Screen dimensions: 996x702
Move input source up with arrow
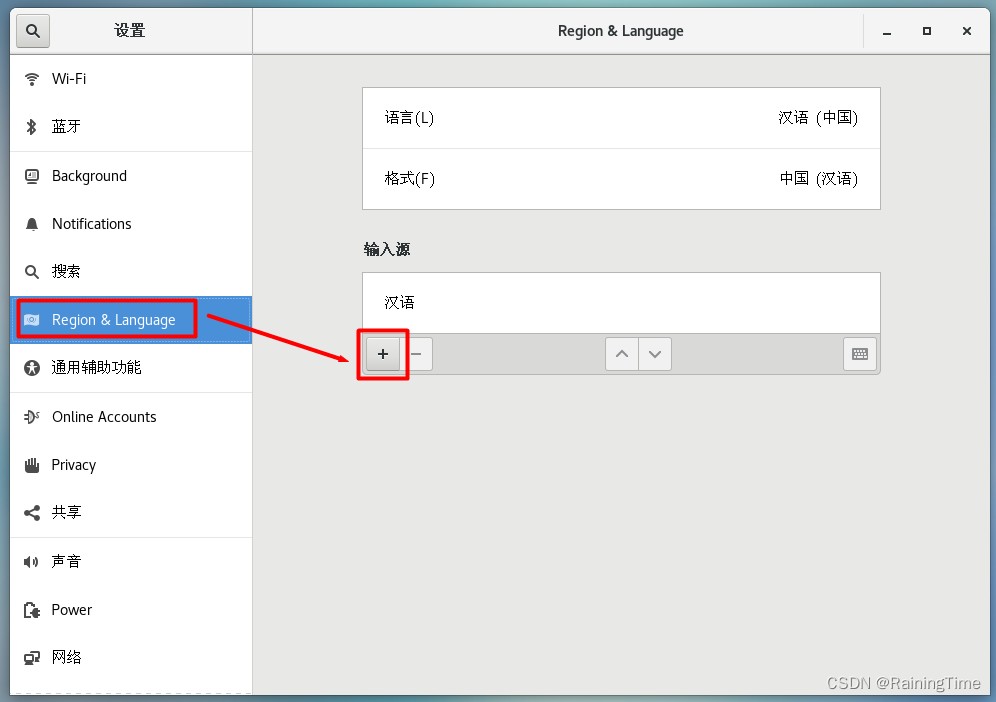tap(622, 354)
